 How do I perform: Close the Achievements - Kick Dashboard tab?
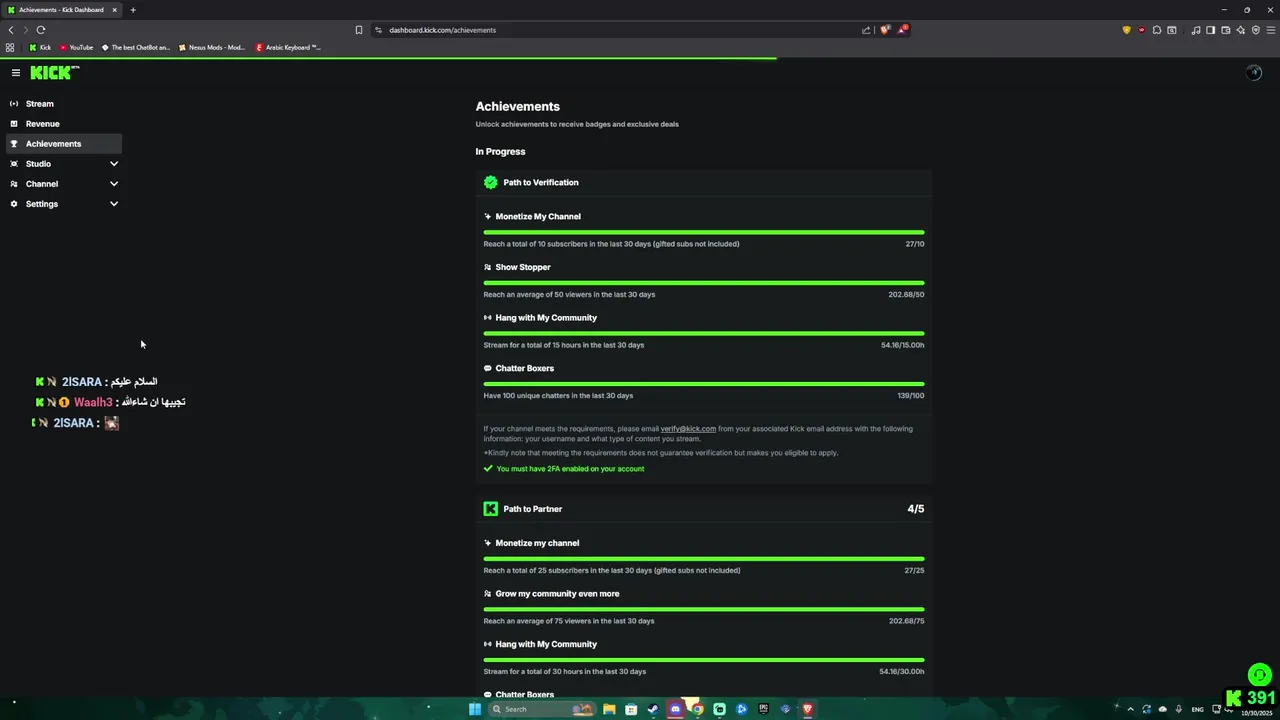pyautogui.click(x=114, y=10)
